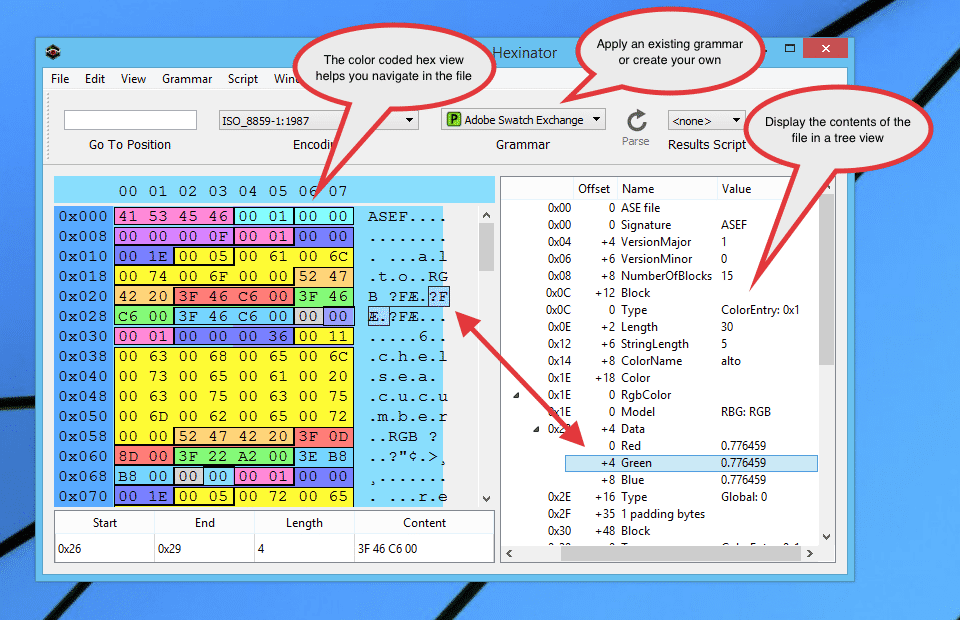Select the Type row showing Global: 0

pyautogui.click(x=661, y=497)
